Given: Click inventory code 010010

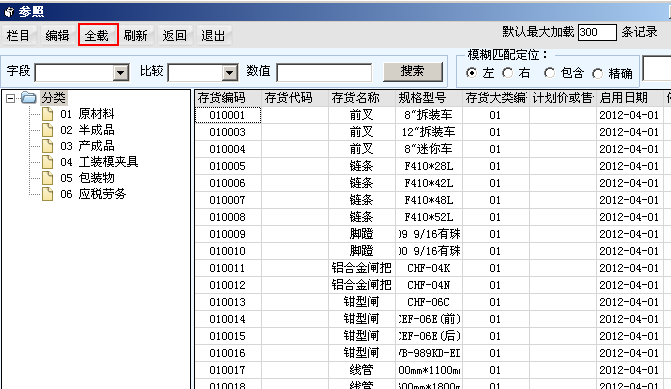Looking at the screenshot, I should (x=228, y=251).
